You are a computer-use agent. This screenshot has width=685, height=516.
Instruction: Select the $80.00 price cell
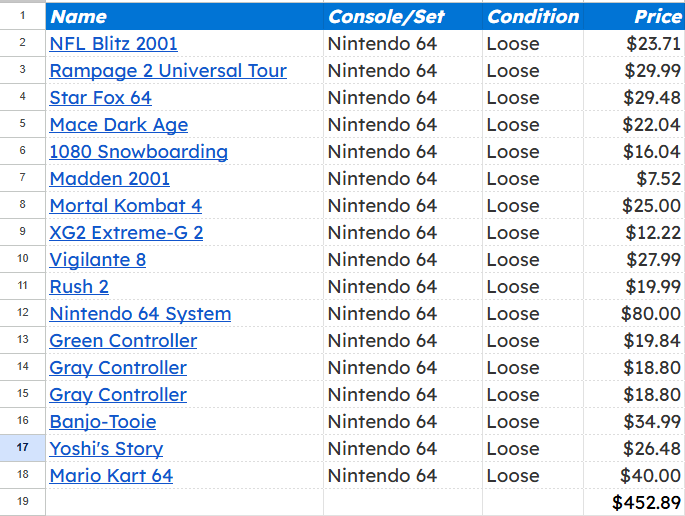point(634,314)
